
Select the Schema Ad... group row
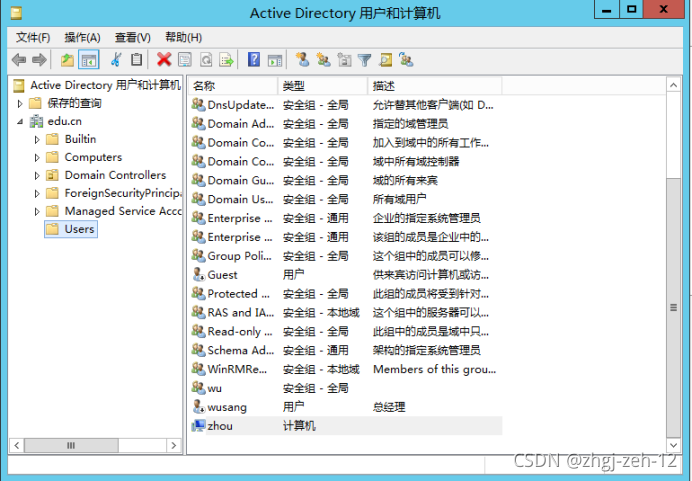346,350
